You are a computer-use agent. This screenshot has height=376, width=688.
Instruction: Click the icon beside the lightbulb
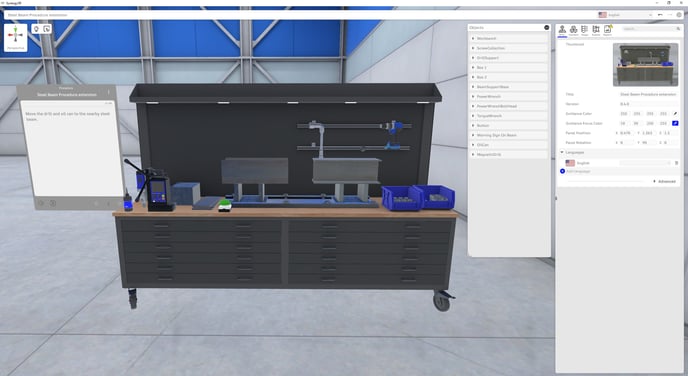(47, 29)
